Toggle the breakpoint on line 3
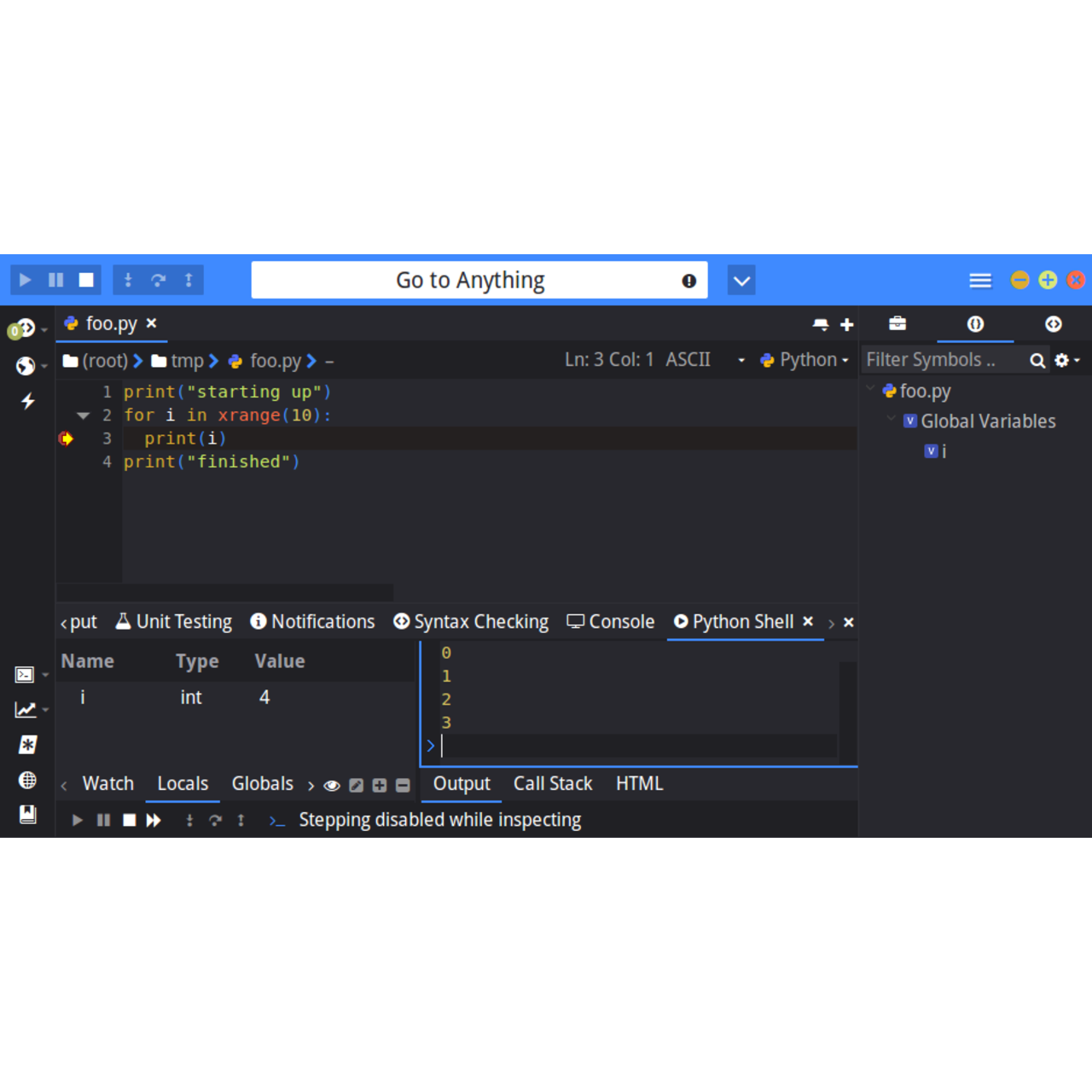 pos(67,439)
